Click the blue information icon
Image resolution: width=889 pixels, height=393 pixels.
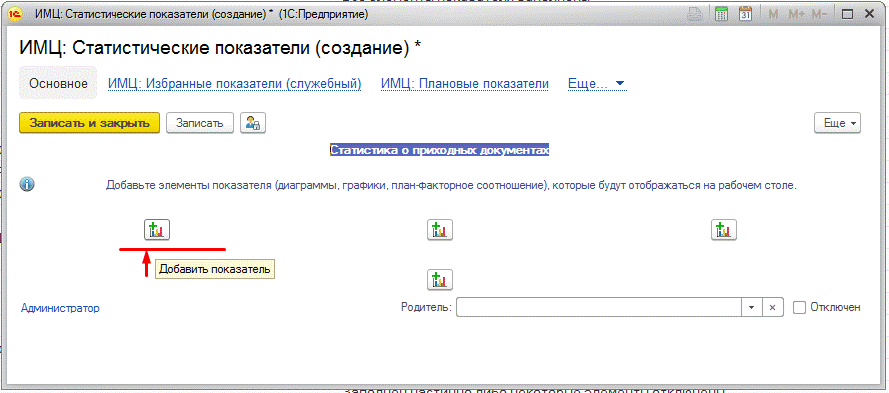[27, 184]
